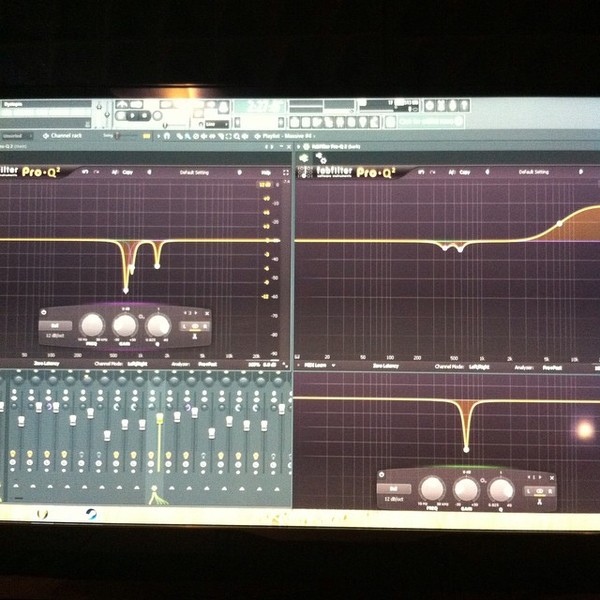Viewport: 600px width, 600px height.
Task: Open plugin wrapper gear settings in right Pro-Q 2 window
Action: pos(304,158)
